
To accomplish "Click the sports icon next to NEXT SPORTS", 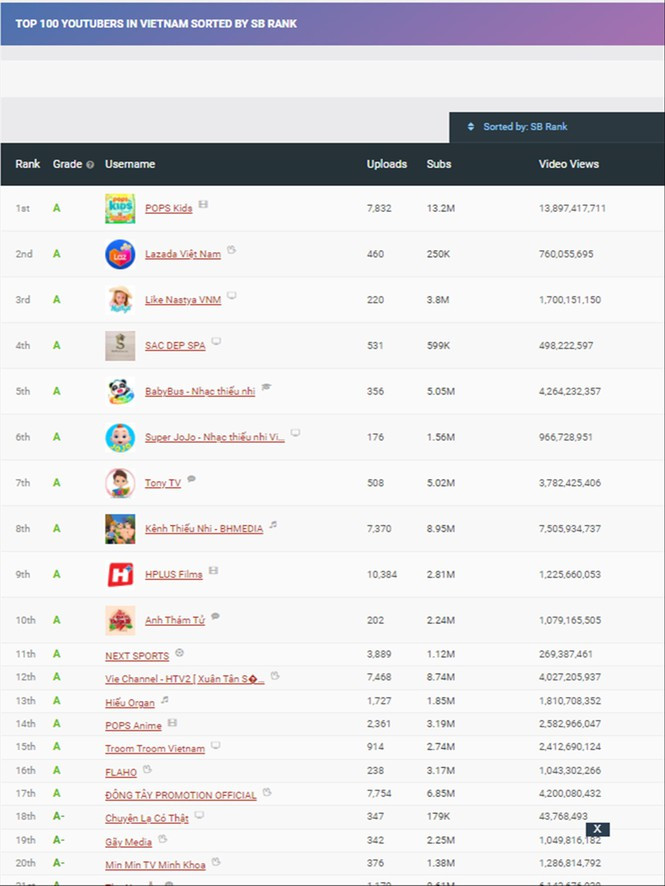I will point(180,652).
